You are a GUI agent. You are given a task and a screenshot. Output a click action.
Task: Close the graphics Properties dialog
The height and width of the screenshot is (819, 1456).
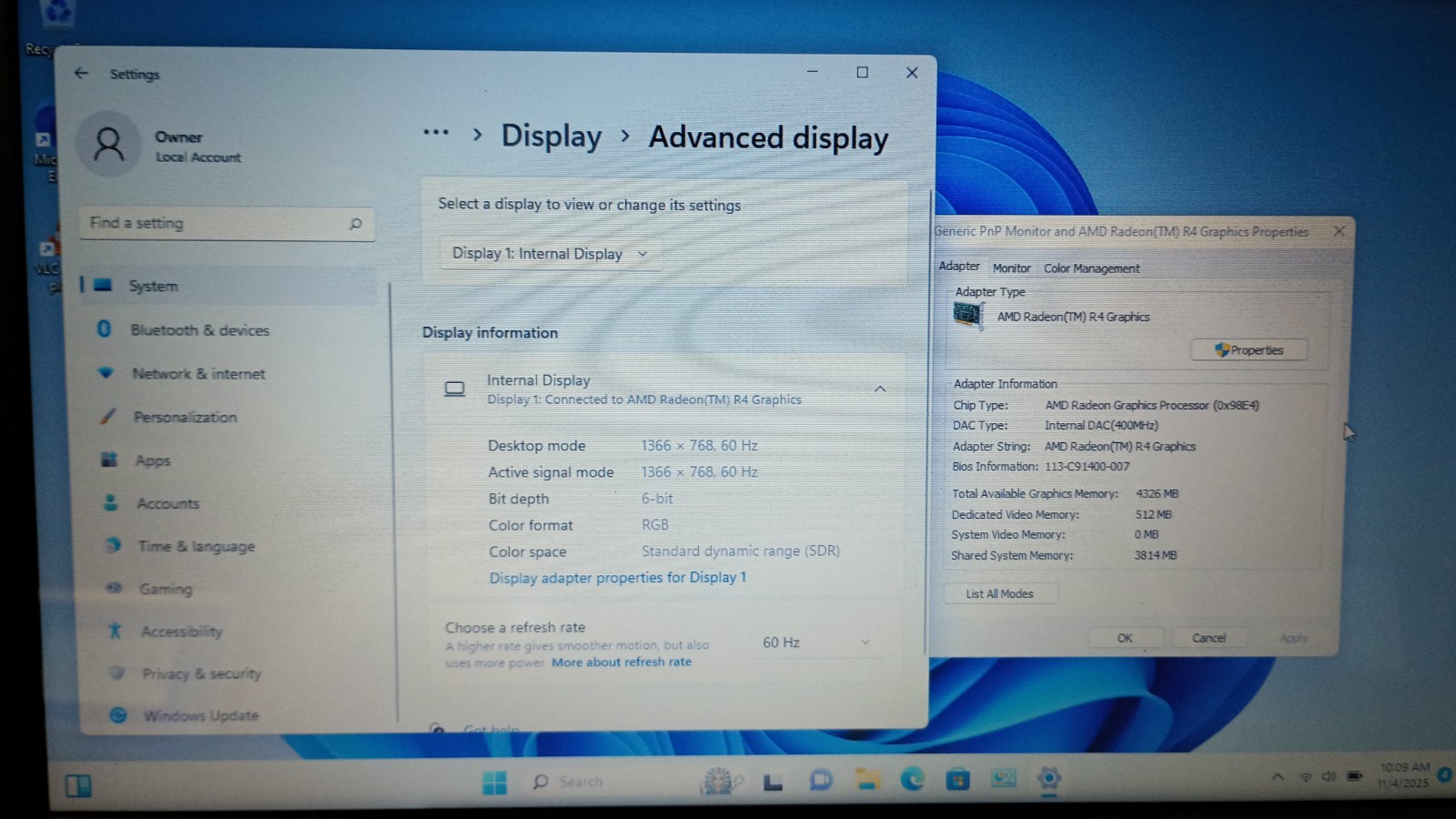click(1339, 231)
